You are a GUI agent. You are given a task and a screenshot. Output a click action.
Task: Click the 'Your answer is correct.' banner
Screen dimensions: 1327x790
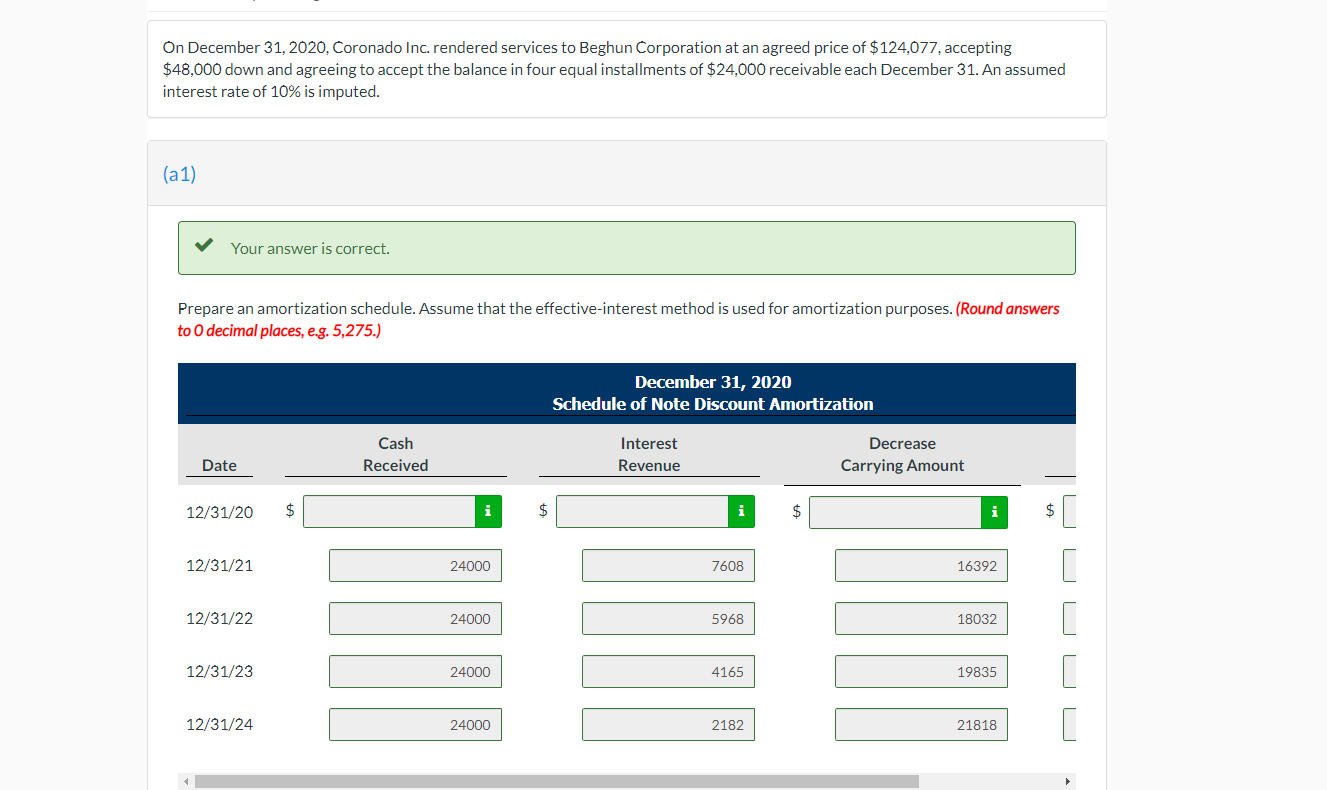point(627,247)
